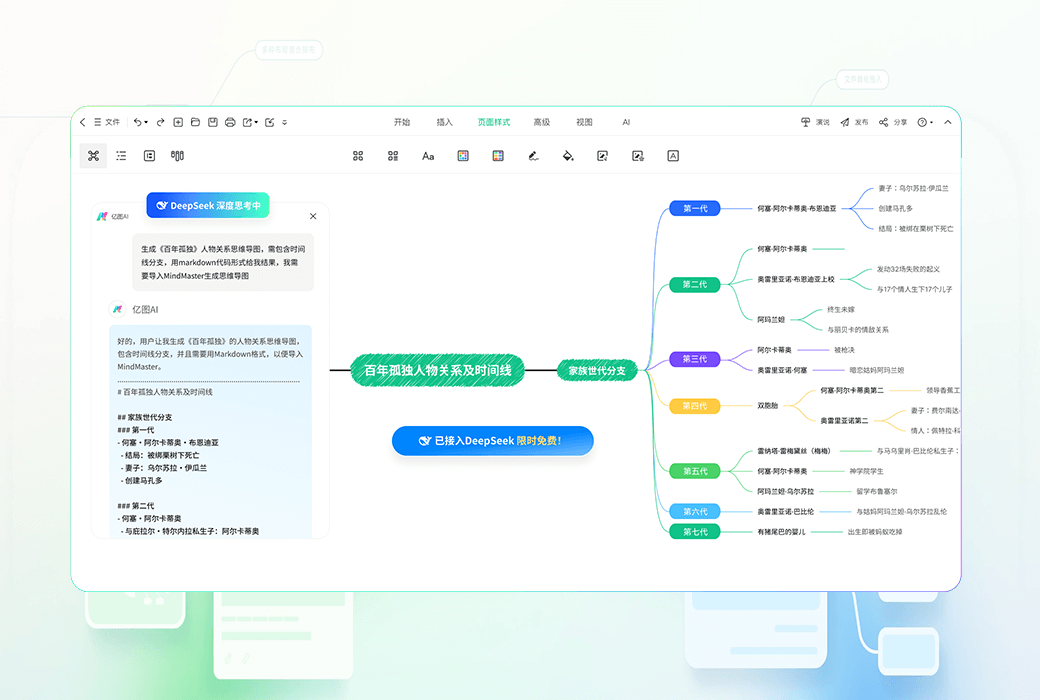
Task: Click the undo arrow icon
Action: [137, 122]
